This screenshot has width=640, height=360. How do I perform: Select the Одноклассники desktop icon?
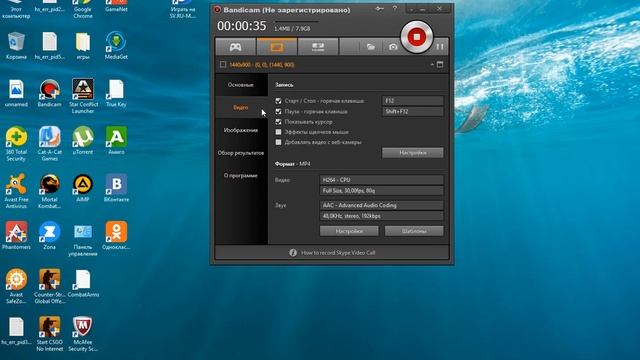coord(116,236)
